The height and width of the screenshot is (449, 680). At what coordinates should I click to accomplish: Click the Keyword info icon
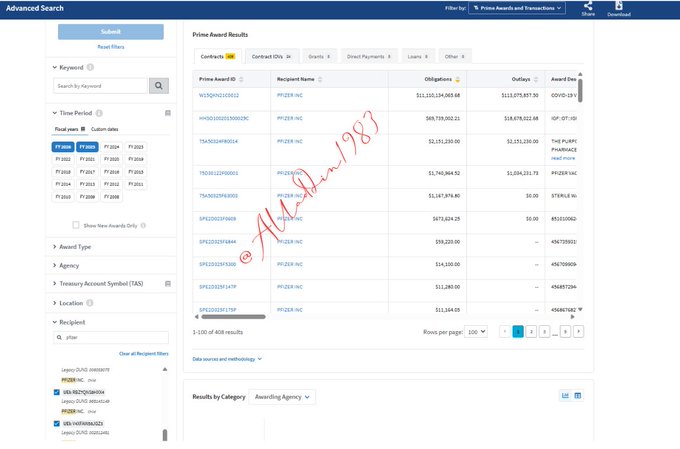90,68
